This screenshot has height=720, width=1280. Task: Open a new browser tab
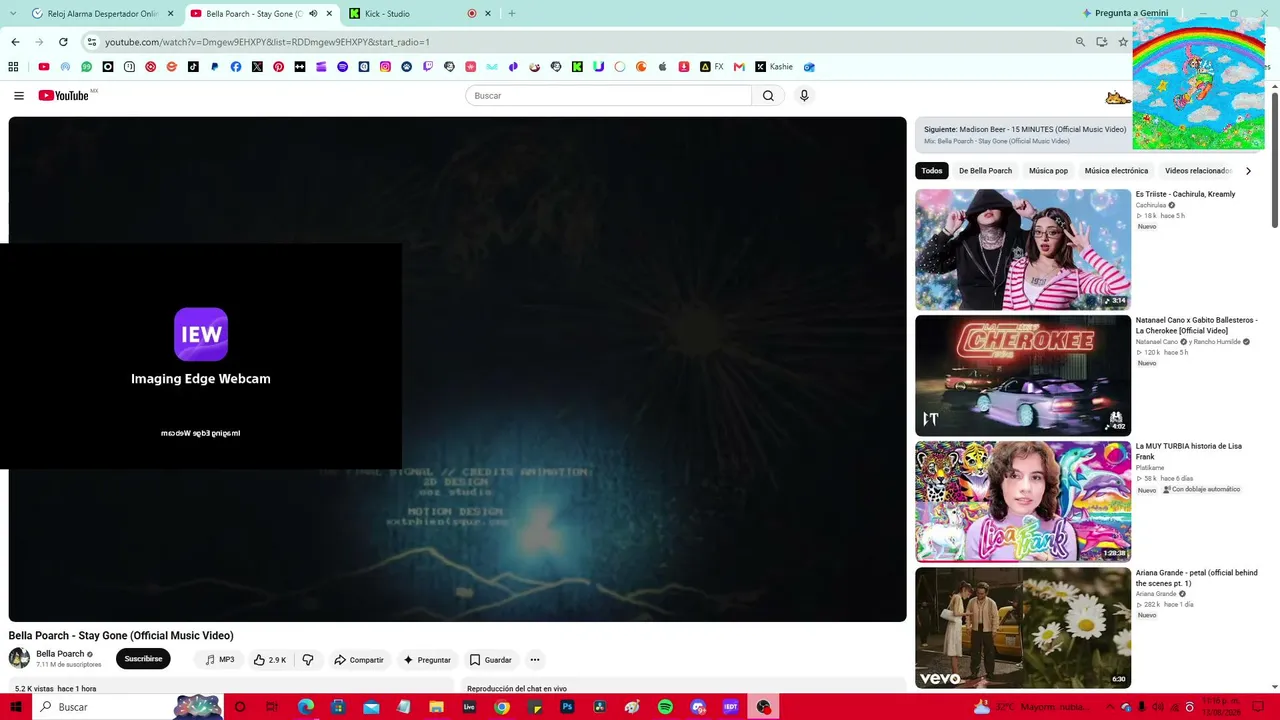tap(512, 14)
